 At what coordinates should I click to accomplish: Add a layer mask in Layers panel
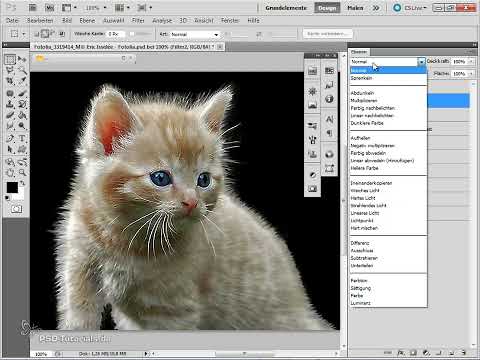click(413, 353)
